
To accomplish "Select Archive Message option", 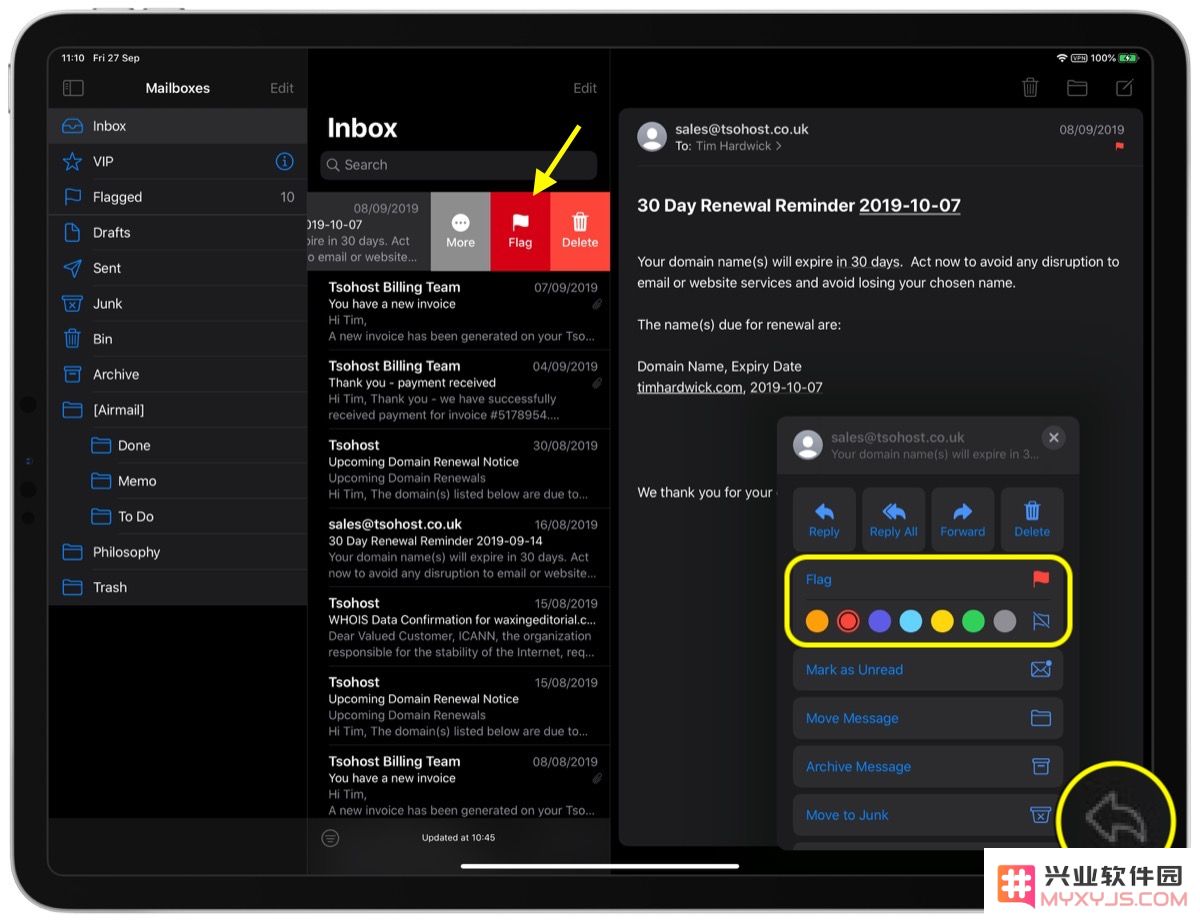I will [928, 767].
